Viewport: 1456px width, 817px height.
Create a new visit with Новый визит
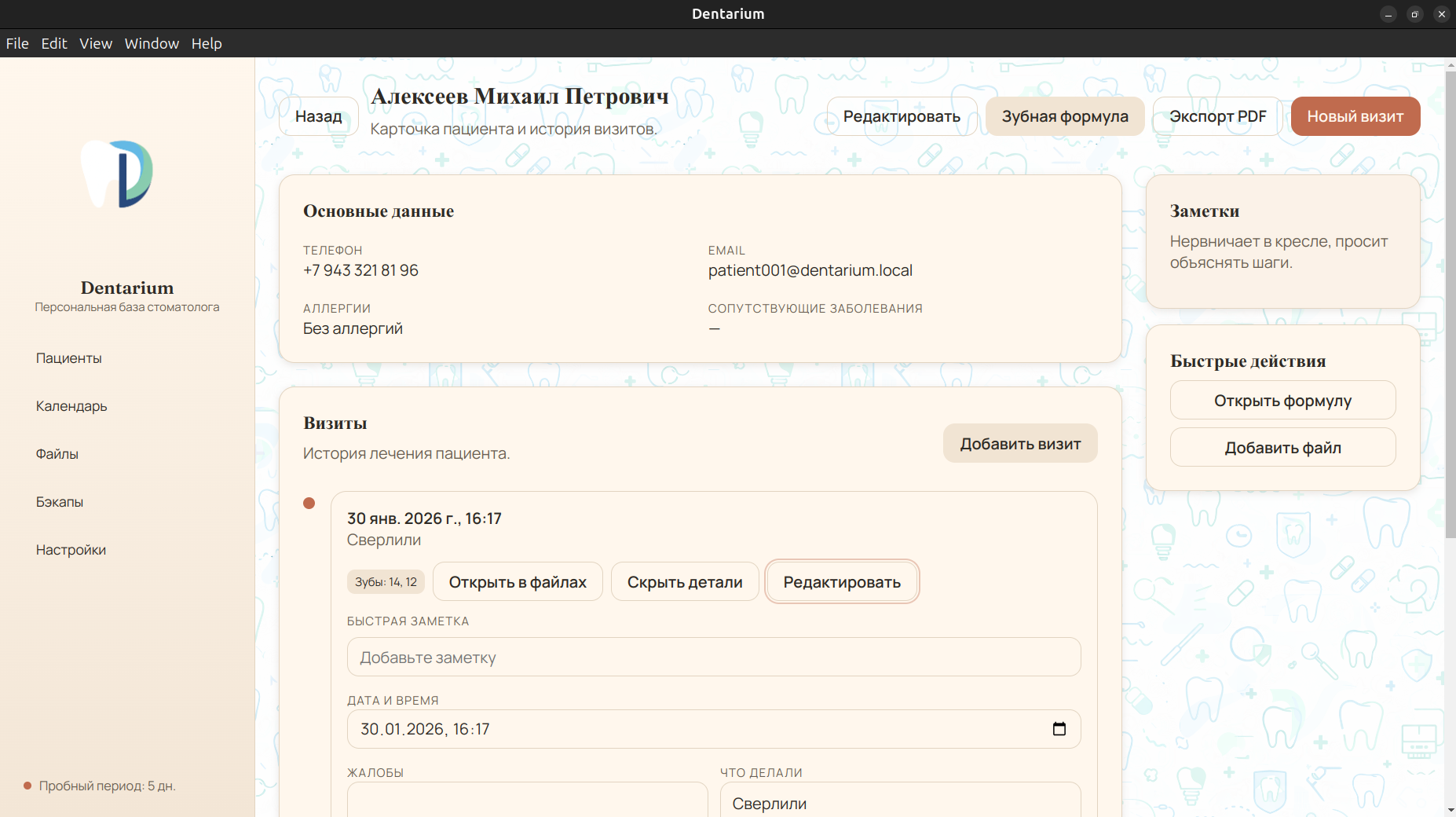[x=1354, y=116]
